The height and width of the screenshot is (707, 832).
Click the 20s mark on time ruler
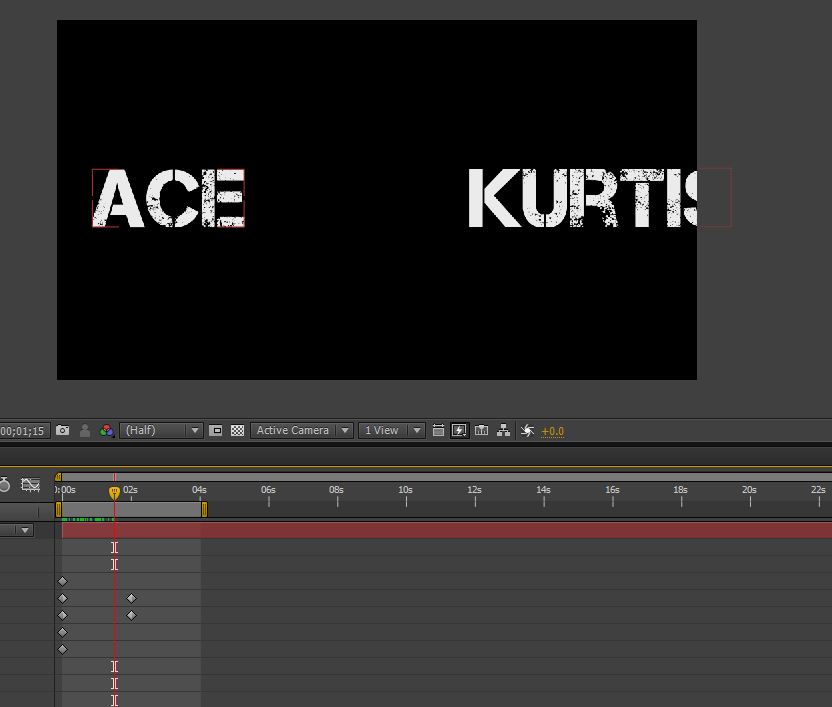749,490
